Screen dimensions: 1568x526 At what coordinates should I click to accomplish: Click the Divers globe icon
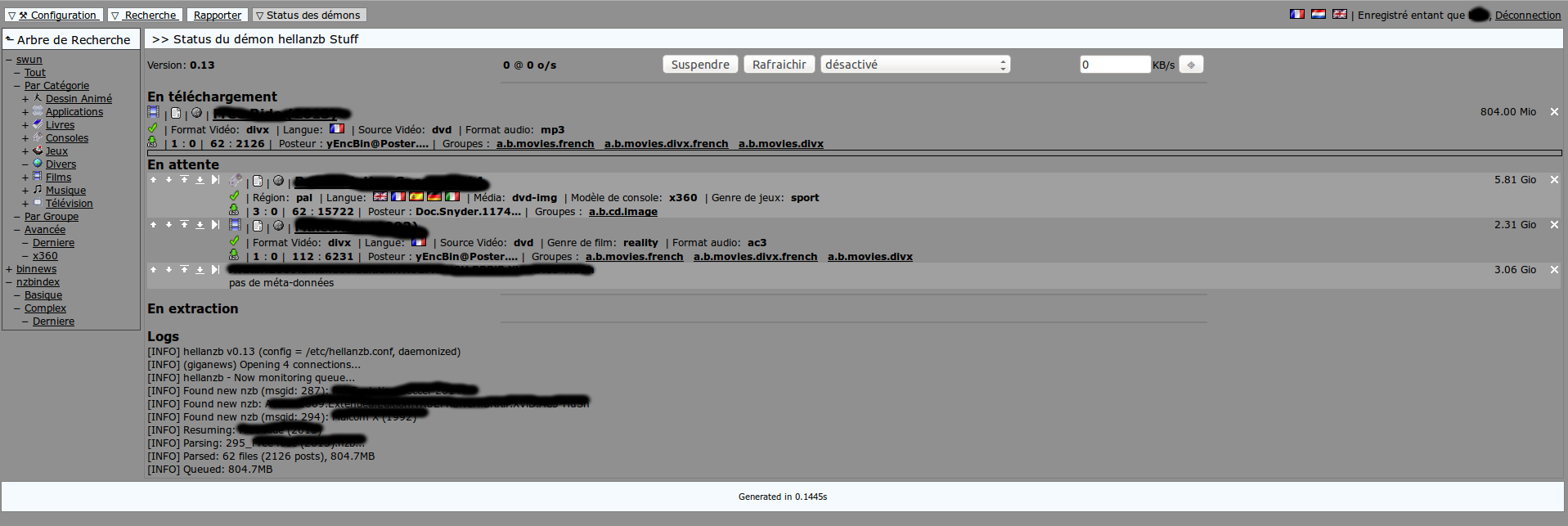38,164
